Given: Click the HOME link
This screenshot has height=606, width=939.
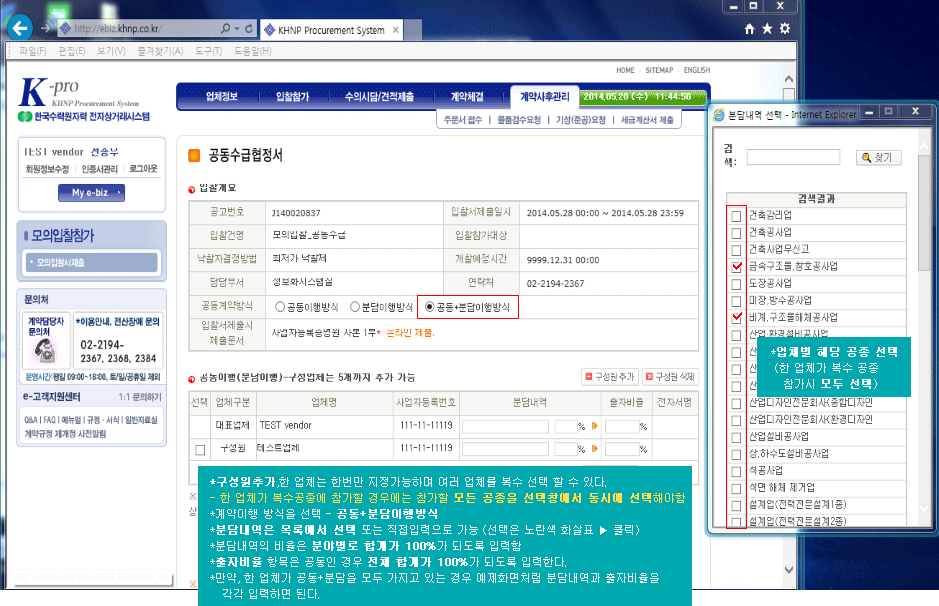Looking at the screenshot, I should pos(625,70).
